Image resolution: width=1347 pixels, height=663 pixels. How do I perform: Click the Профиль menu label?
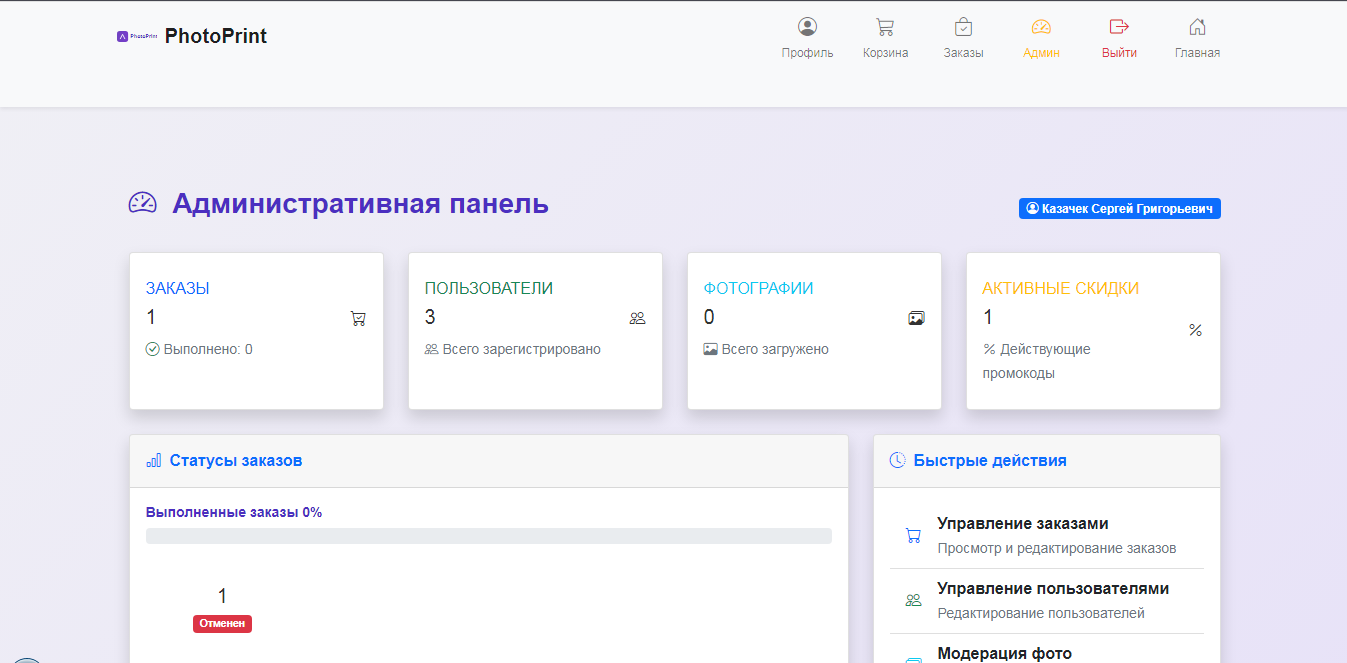tap(807, 53)
